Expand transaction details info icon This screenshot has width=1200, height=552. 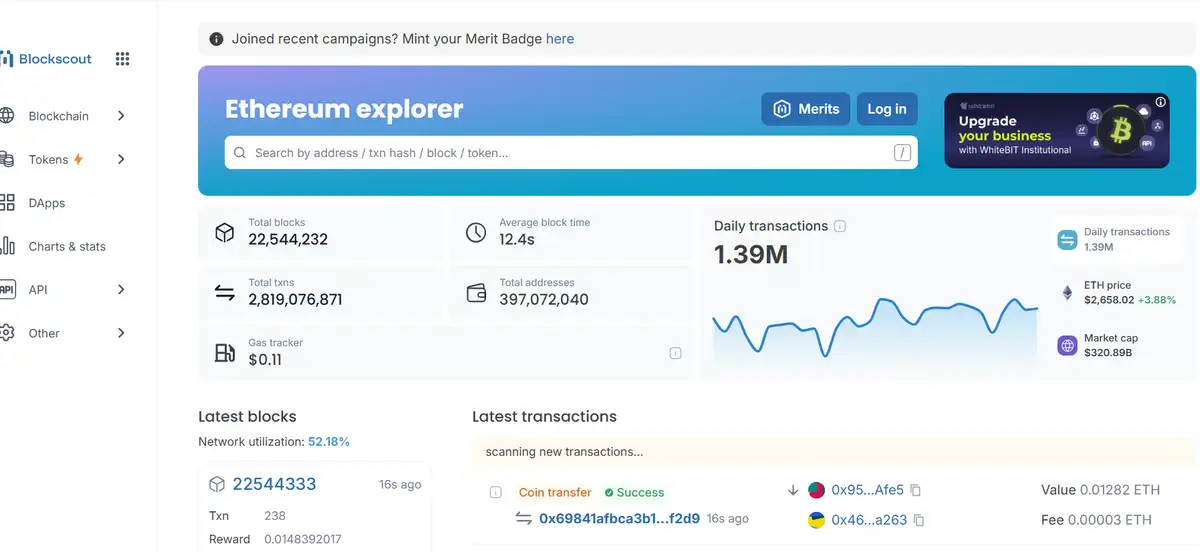coord(495,492)
